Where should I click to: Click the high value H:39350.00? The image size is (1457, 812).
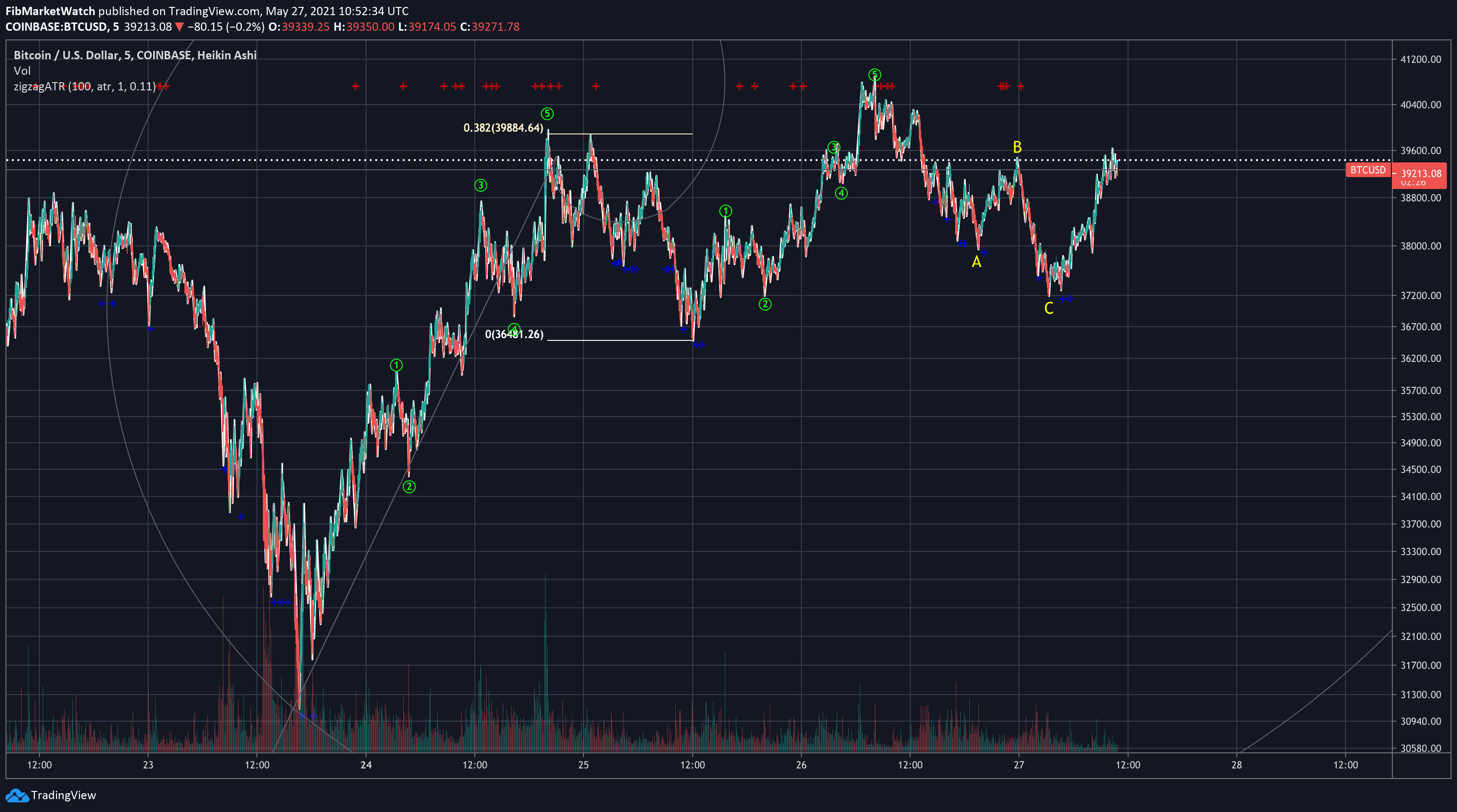364,27
